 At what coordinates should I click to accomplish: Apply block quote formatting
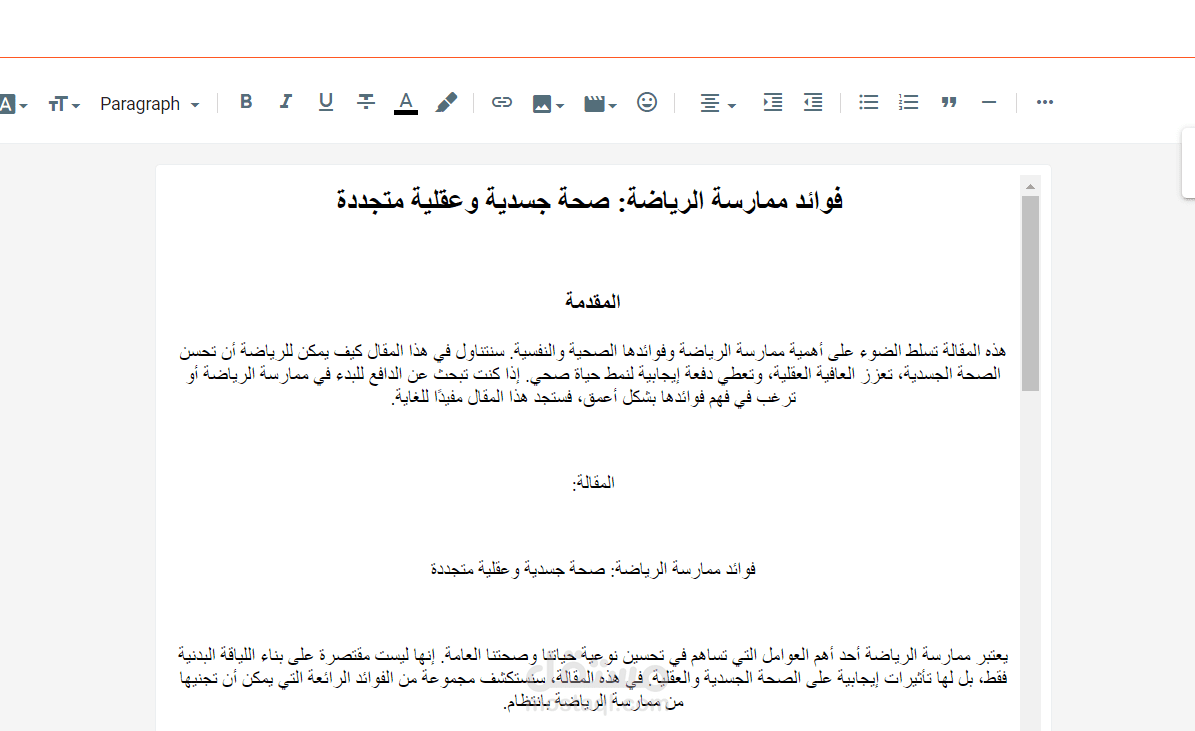[x=949, y=102]
